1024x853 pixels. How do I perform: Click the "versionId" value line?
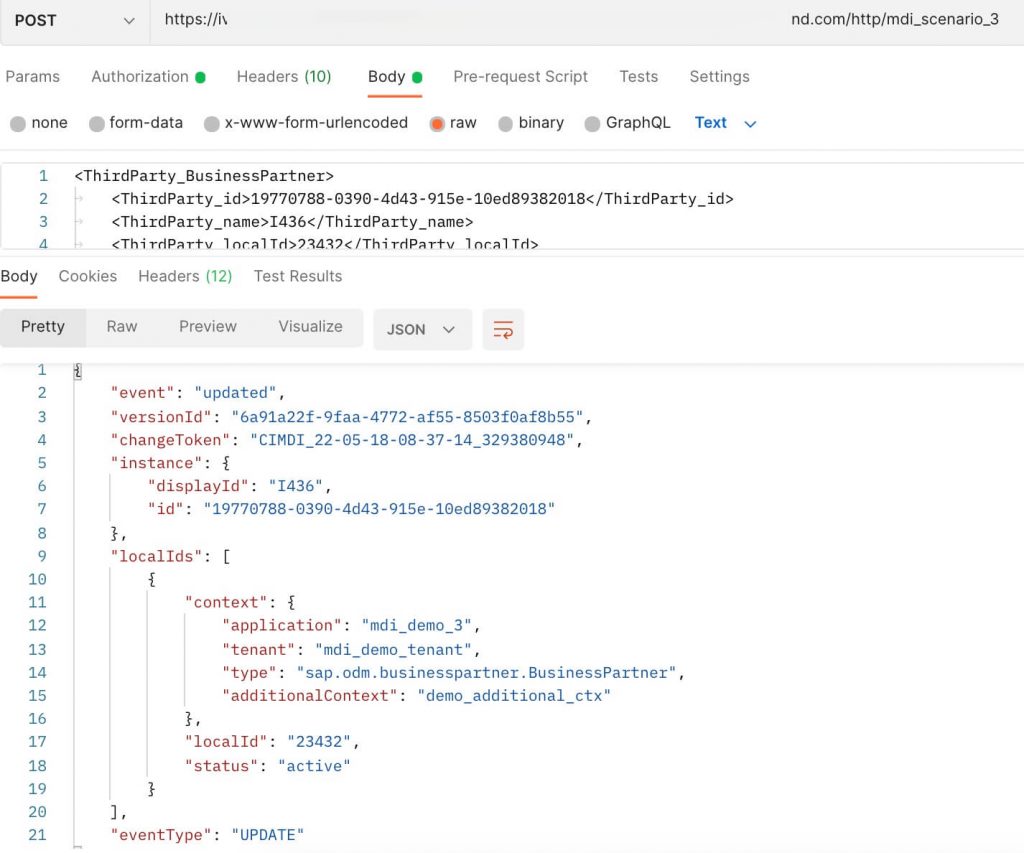[x=351, y=417]
